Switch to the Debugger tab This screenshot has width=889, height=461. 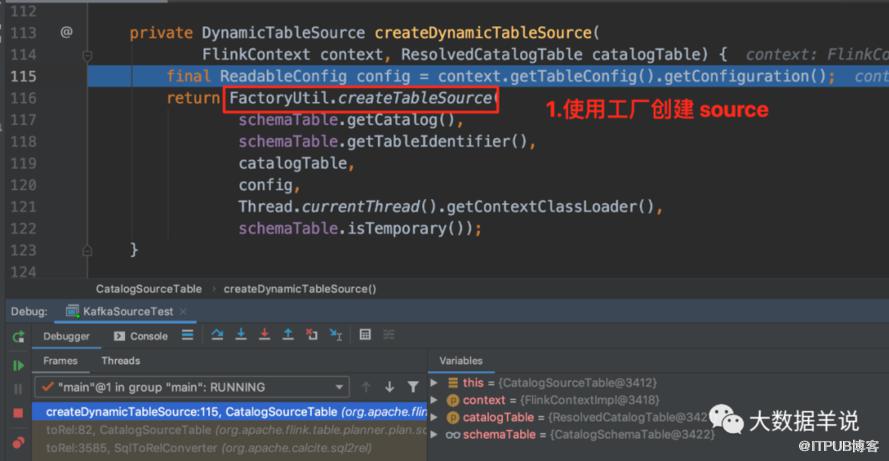tap(66, 336)
